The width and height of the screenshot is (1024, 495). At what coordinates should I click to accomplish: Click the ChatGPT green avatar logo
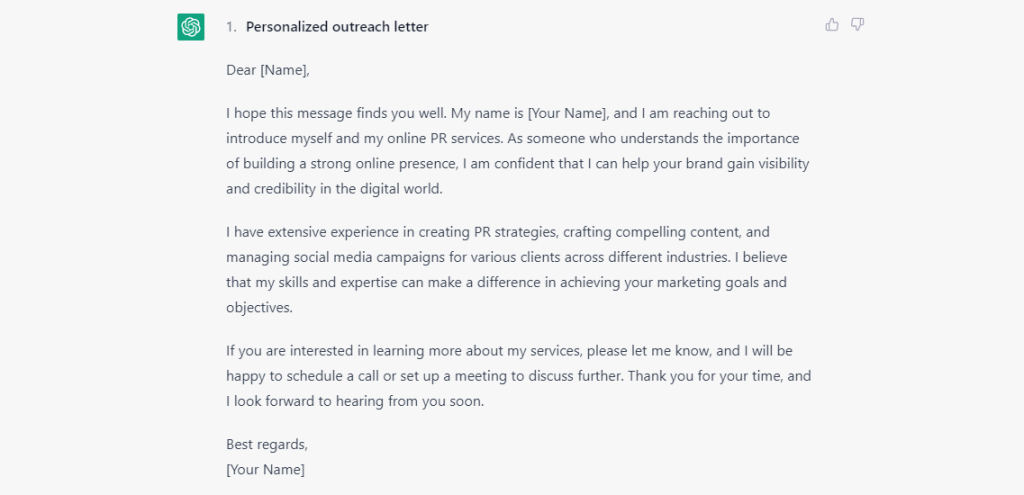coord(191,27)
